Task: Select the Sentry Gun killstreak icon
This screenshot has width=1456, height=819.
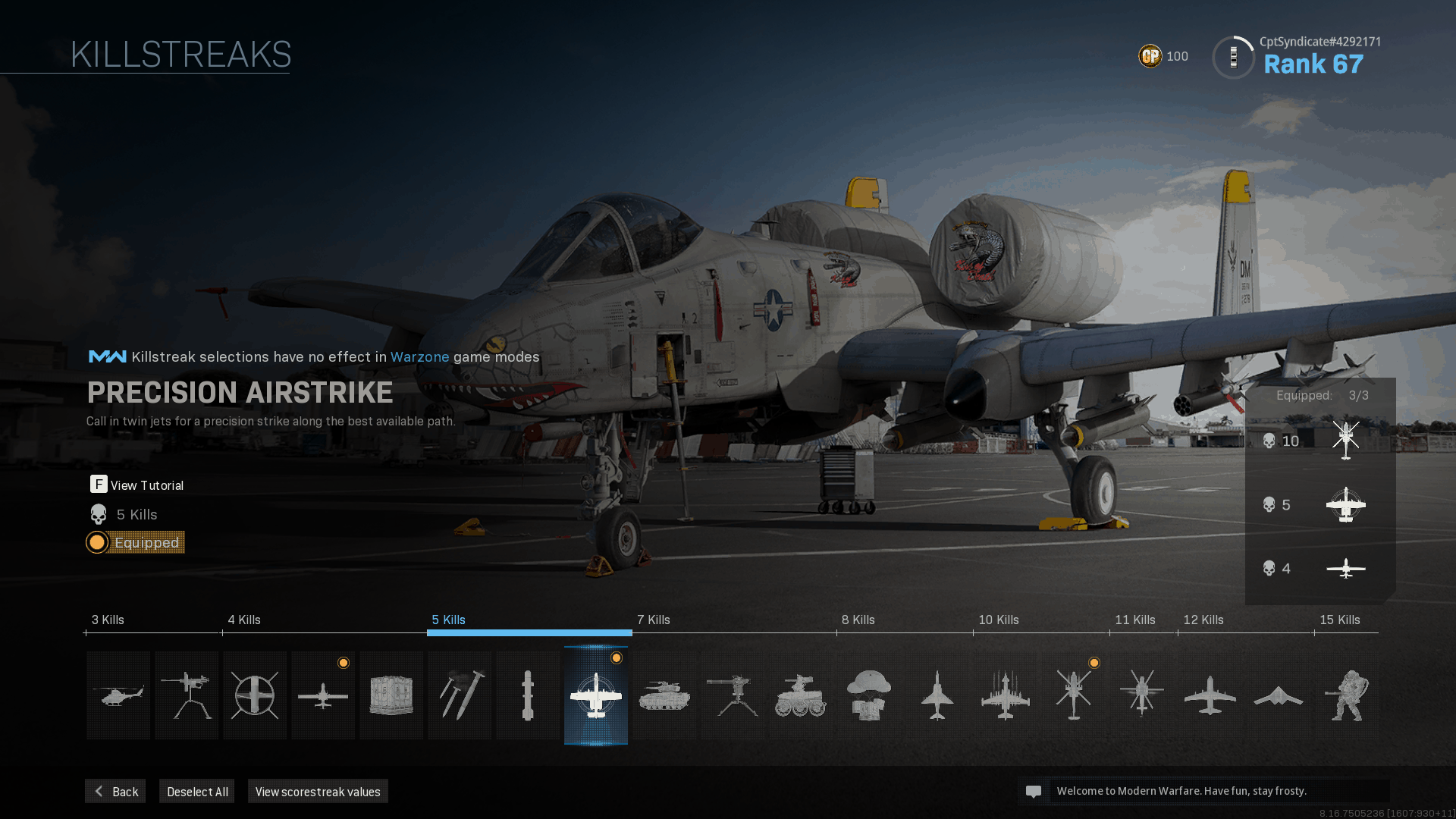Action: pyautogui.click(x=733, y=695)
